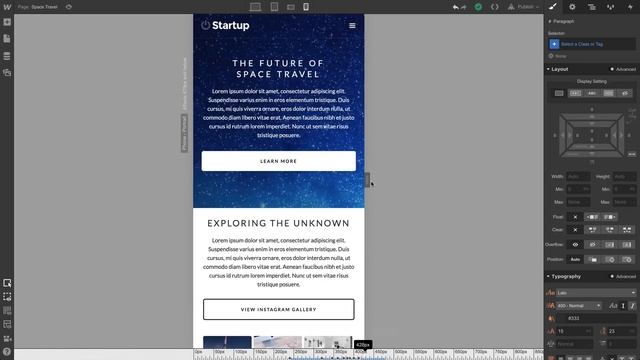Switch to the Style panel brush tab
Image resolution: width=640 pixels, height=360 pixels.
coord(553,7)
